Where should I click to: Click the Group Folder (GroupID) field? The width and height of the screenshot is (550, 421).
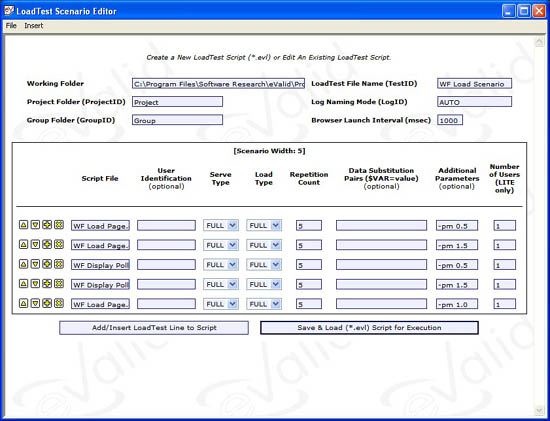[177, 120]
